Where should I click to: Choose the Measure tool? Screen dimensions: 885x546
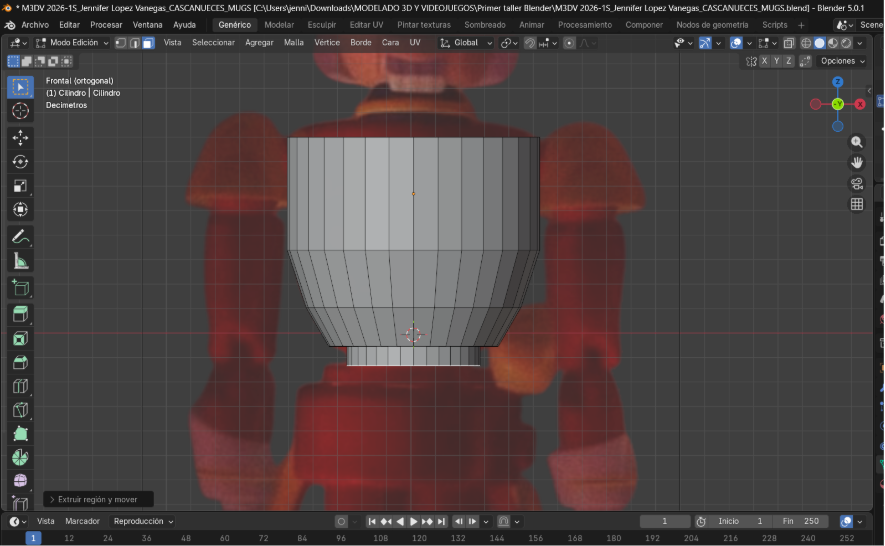coord(20,261)
